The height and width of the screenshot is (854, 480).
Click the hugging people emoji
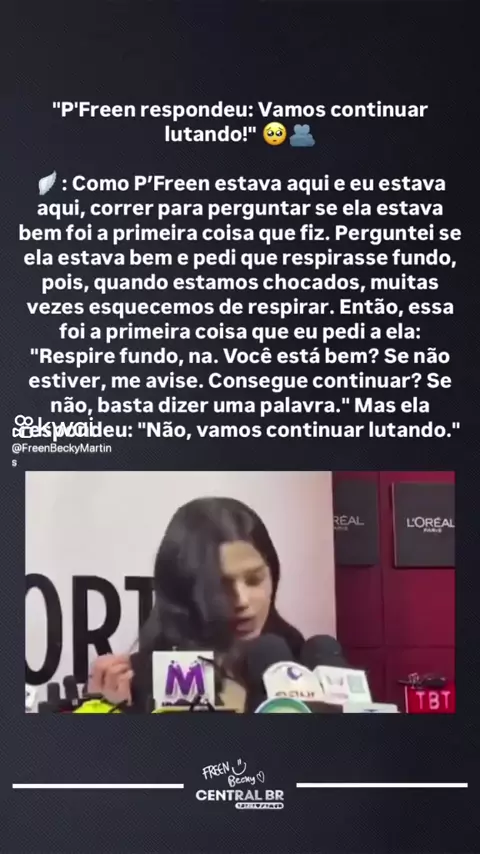coord(302,134)
